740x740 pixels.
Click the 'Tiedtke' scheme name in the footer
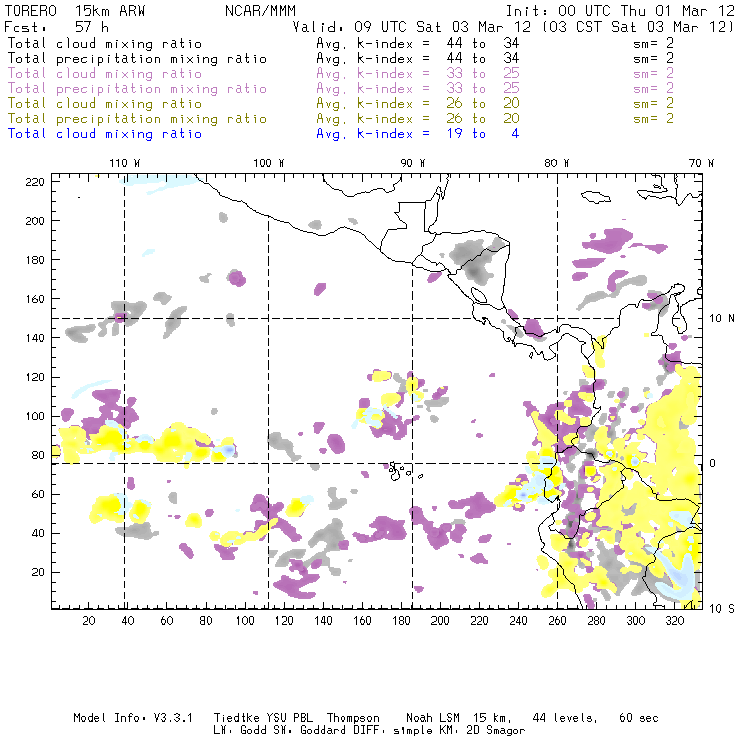pos(236,718)
